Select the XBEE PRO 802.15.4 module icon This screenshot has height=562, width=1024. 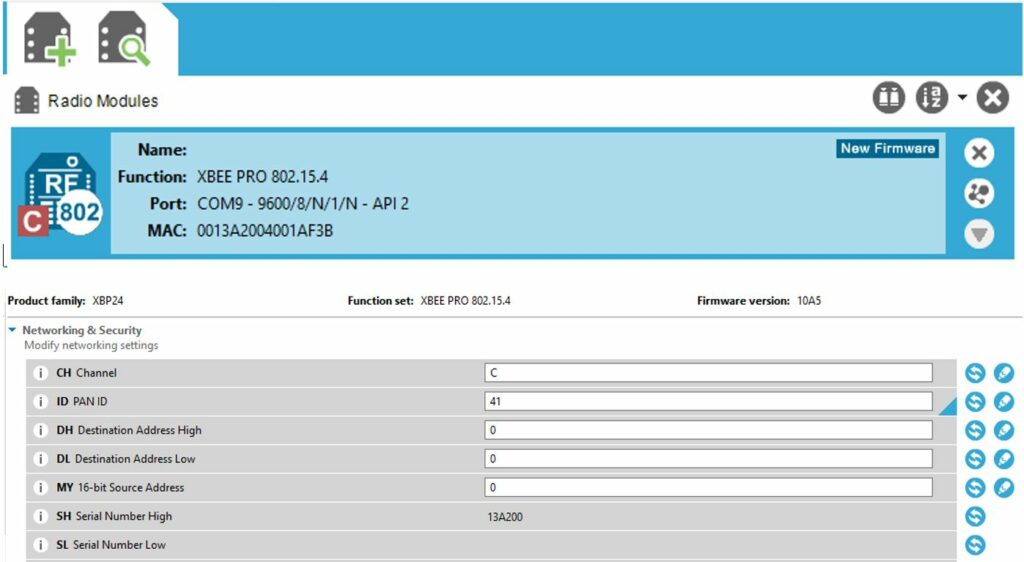(63, 193)
